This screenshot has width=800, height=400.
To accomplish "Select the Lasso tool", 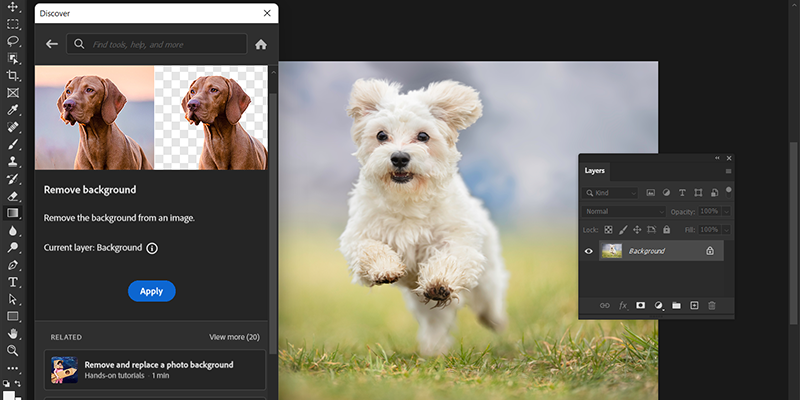I will click(x=13, y=41).
